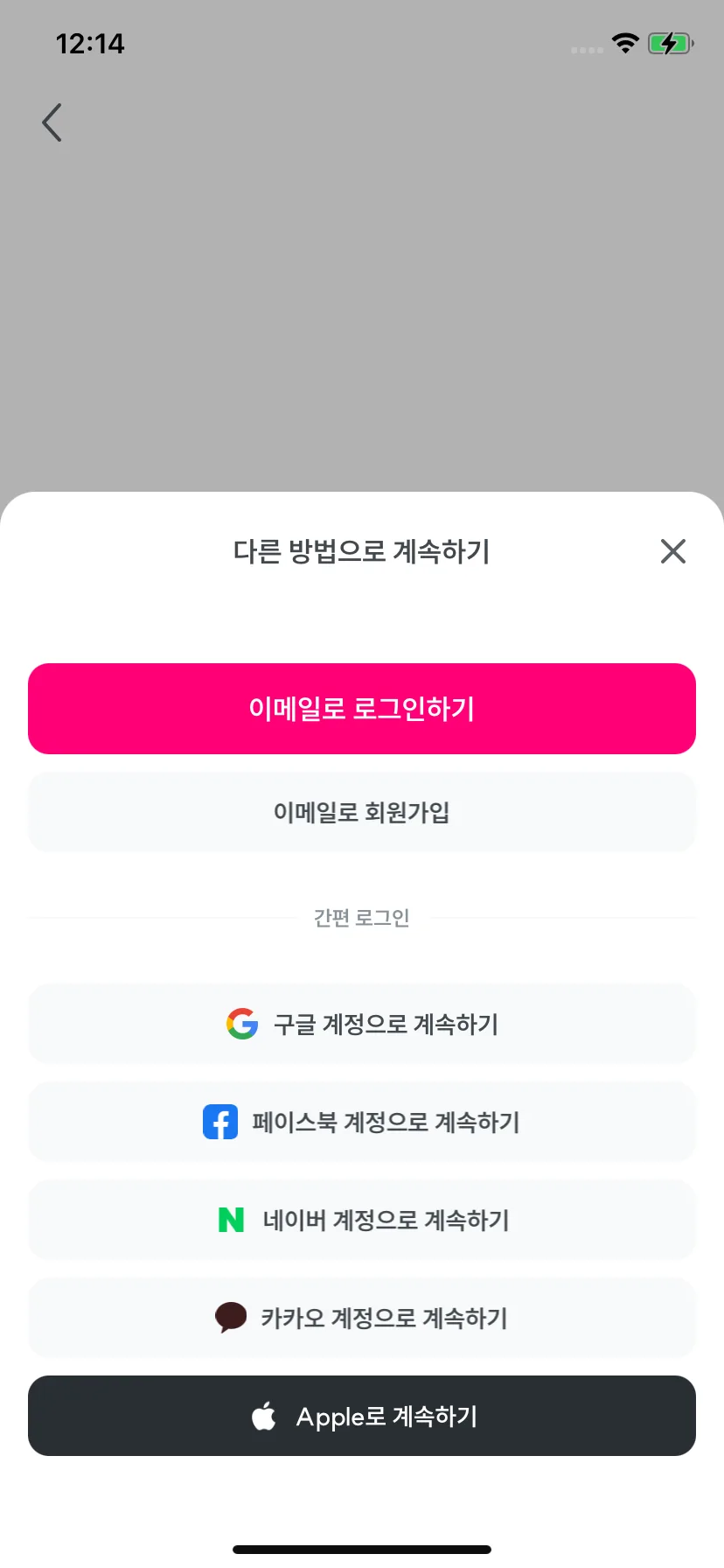Tap the Facebook logo icon
724x1568 pixels.
click(220, 1122)
